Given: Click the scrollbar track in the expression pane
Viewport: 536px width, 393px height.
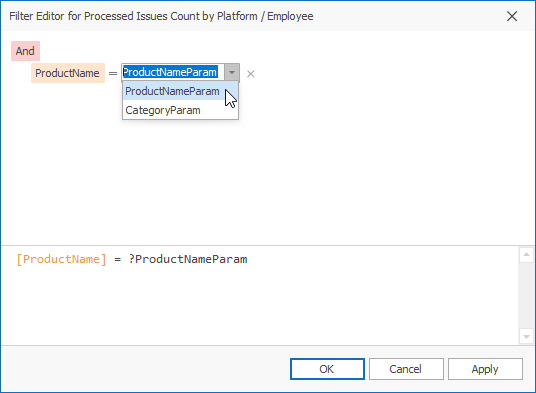Looking at the screenshot, I should click(526, 296).
